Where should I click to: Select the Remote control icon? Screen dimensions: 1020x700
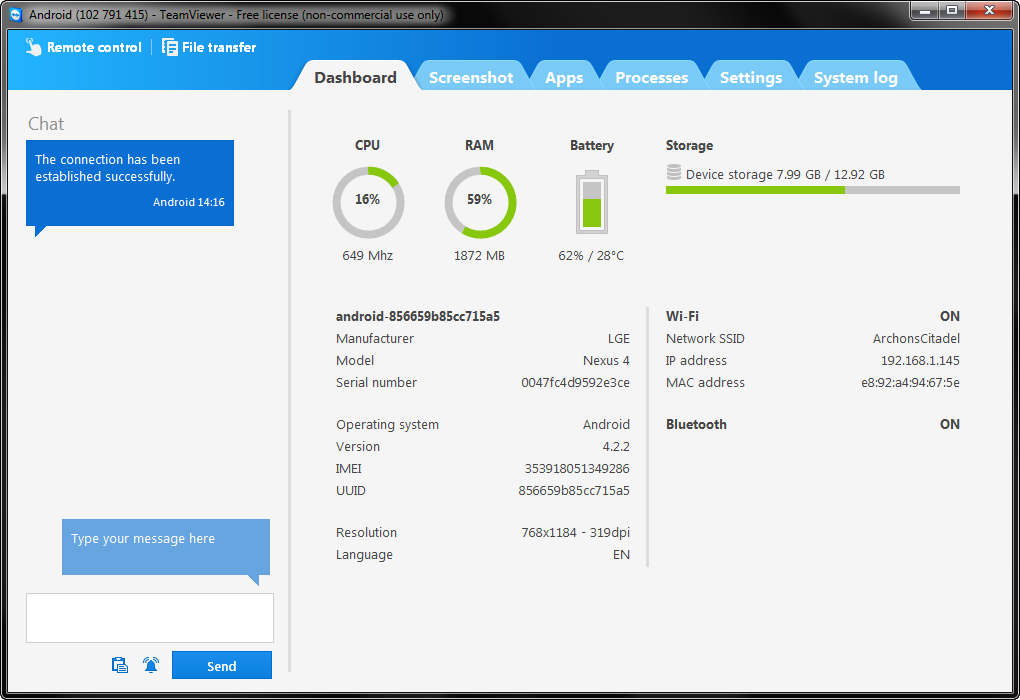tap(33, 46)
